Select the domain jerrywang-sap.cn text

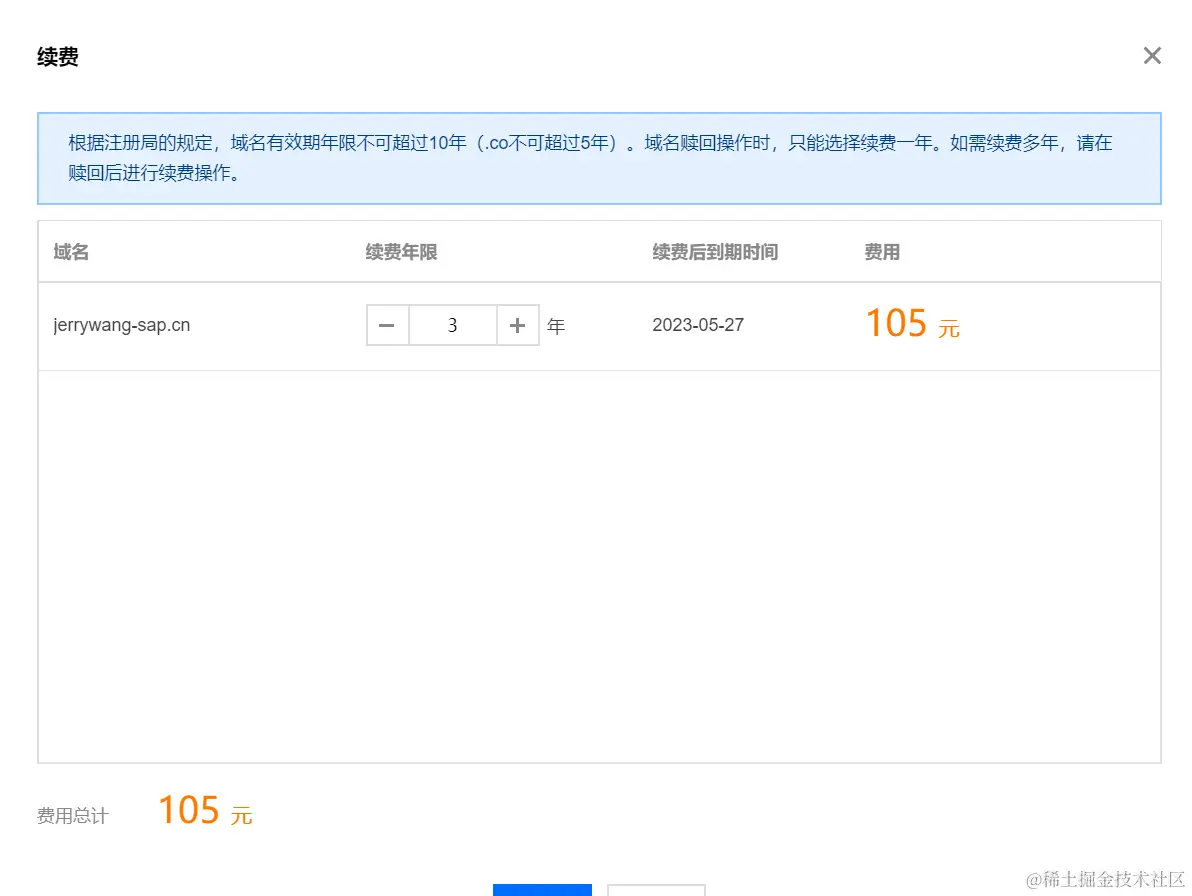(x=122, y=325)
